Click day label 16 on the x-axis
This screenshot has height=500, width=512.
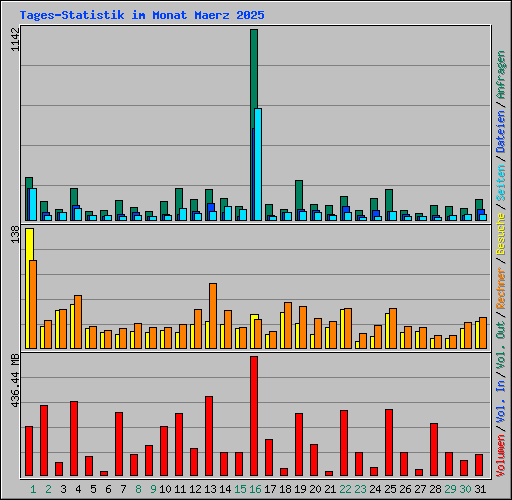(x=255, y=489)
